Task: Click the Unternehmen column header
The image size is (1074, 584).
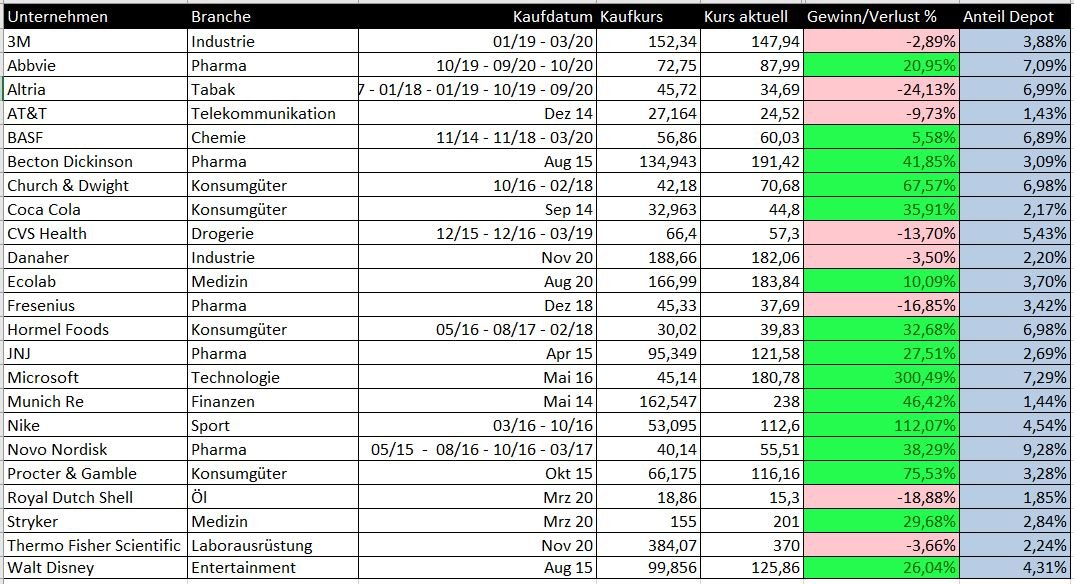Action: point(58,17)
